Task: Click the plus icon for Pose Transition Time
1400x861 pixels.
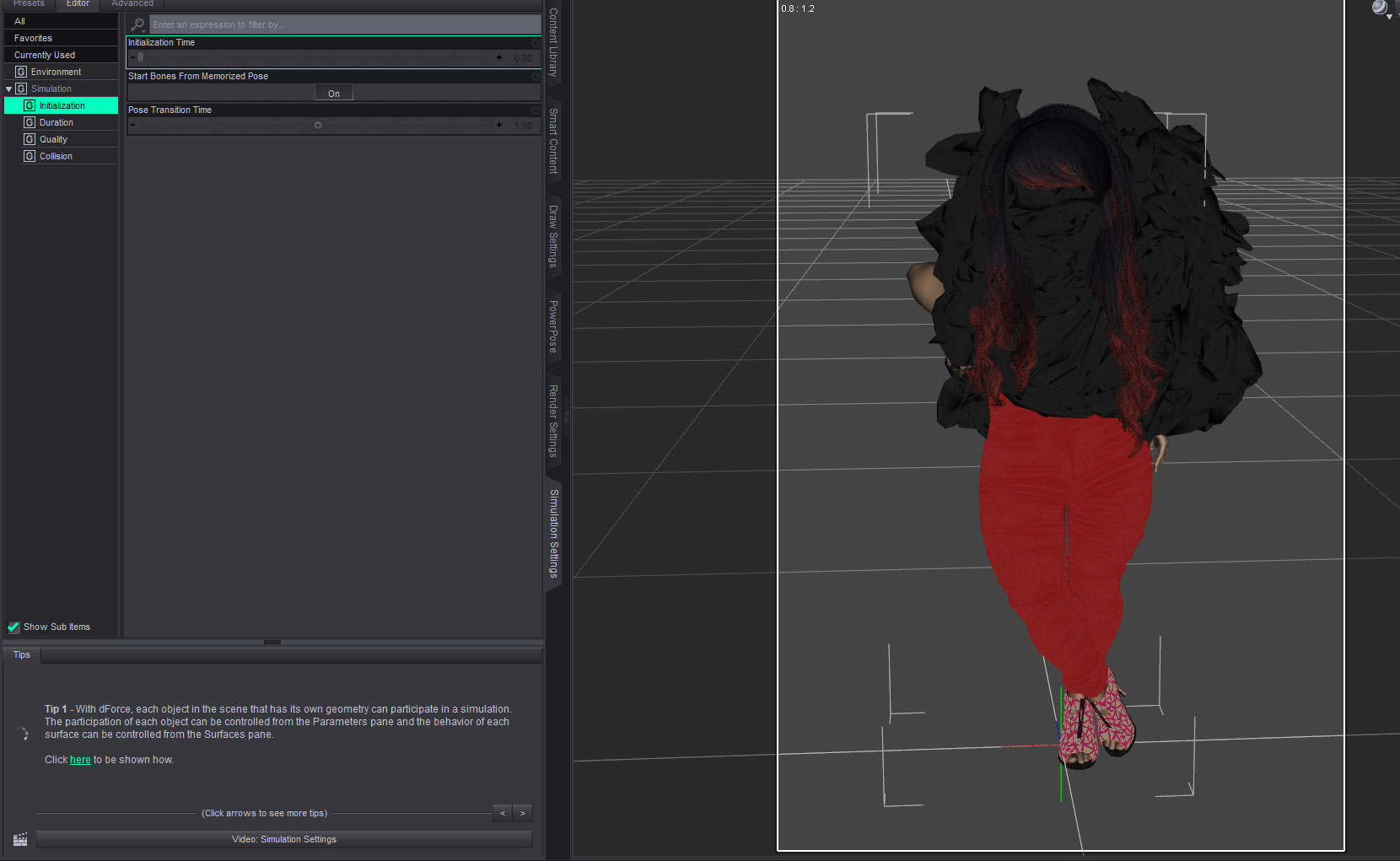Action: pyautogui.click(x=499, y=126)
